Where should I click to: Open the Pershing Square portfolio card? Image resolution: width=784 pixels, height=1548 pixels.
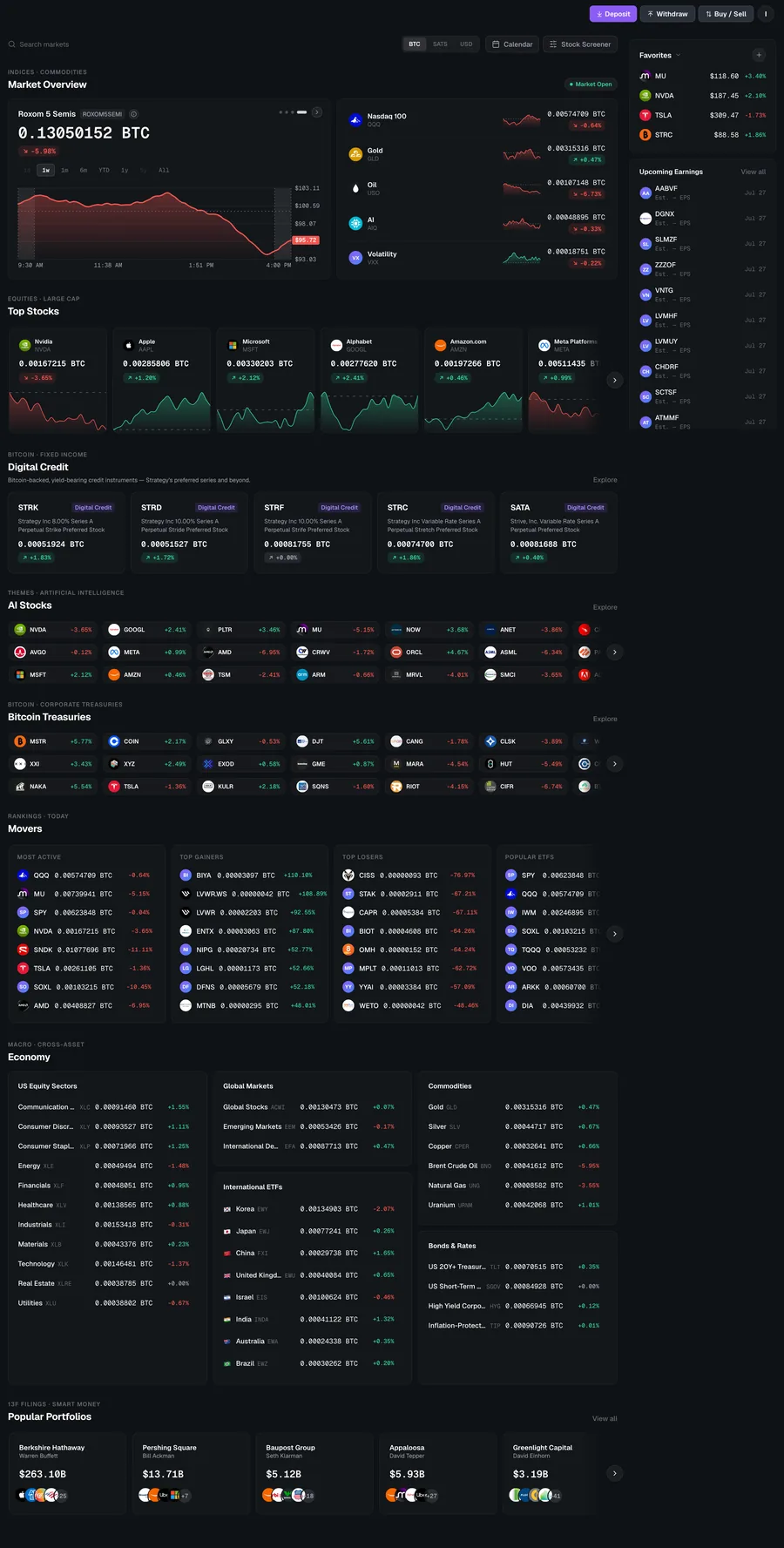(x=191, y=1474)
